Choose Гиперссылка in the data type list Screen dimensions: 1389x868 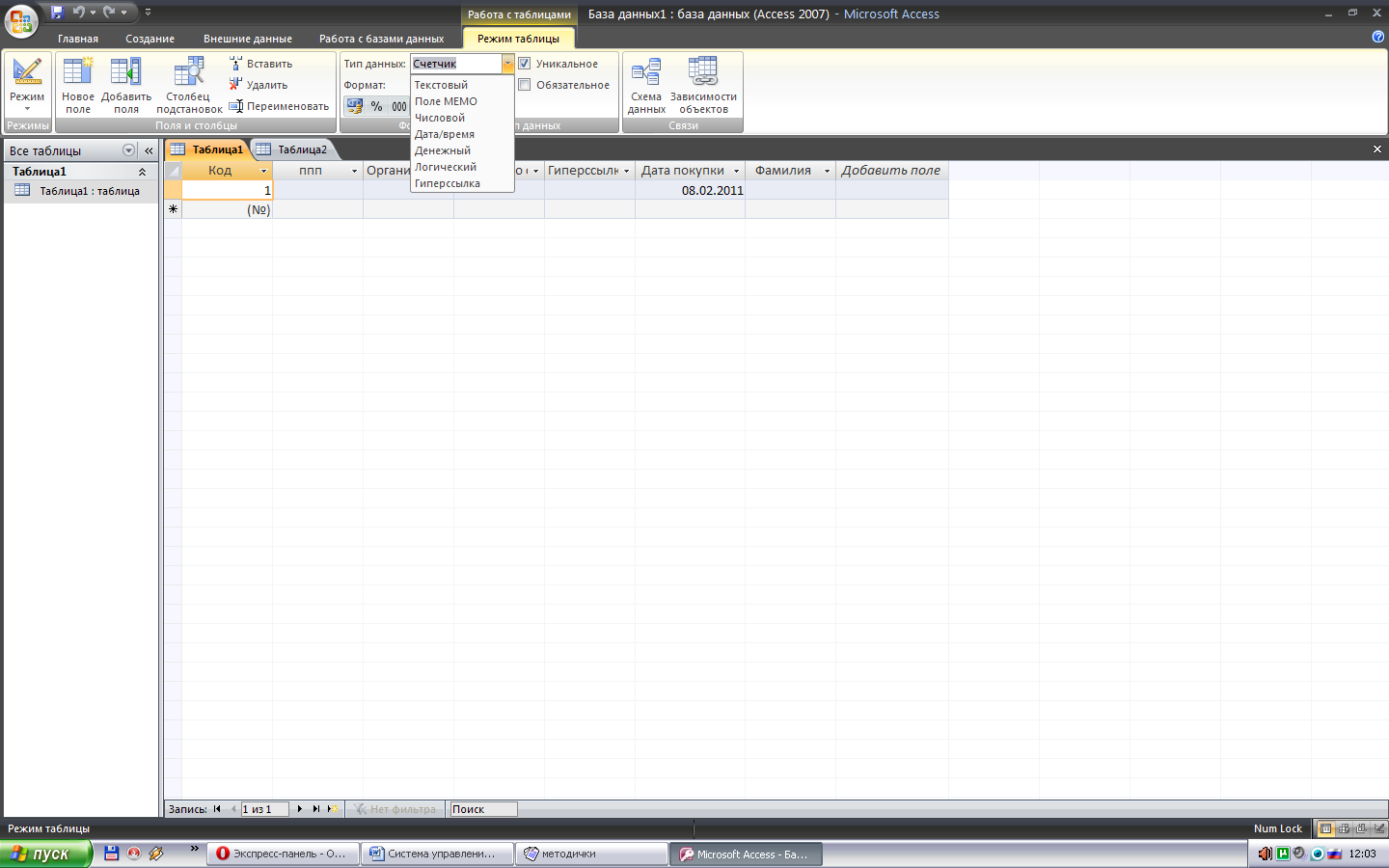click(462, 183)
